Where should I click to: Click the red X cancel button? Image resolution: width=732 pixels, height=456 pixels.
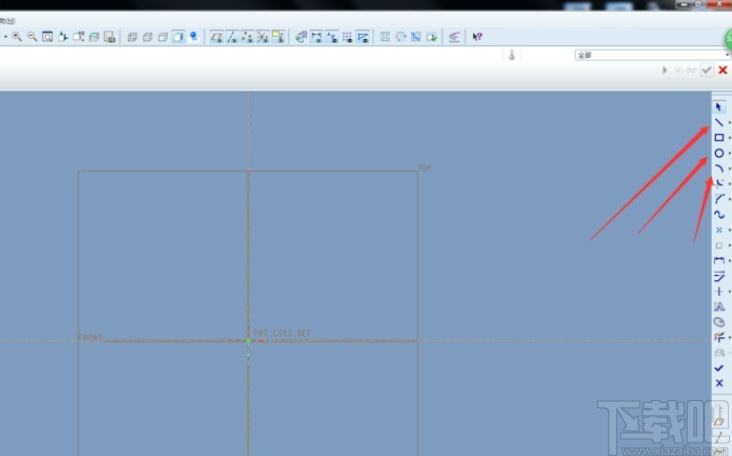pyautogui.click(x=723, y=70)
